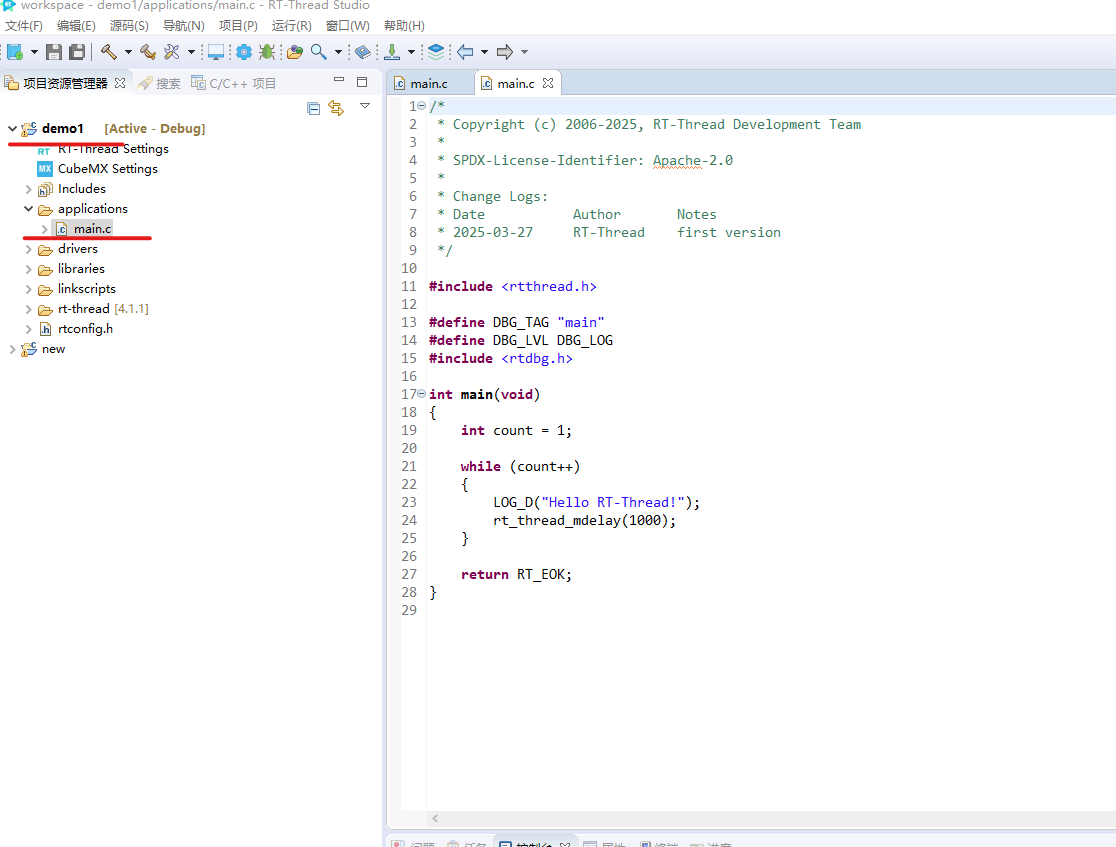Click the Save icon in the toolbar
The width and height of the screenshot is (1116, 847).
point(54,51)
